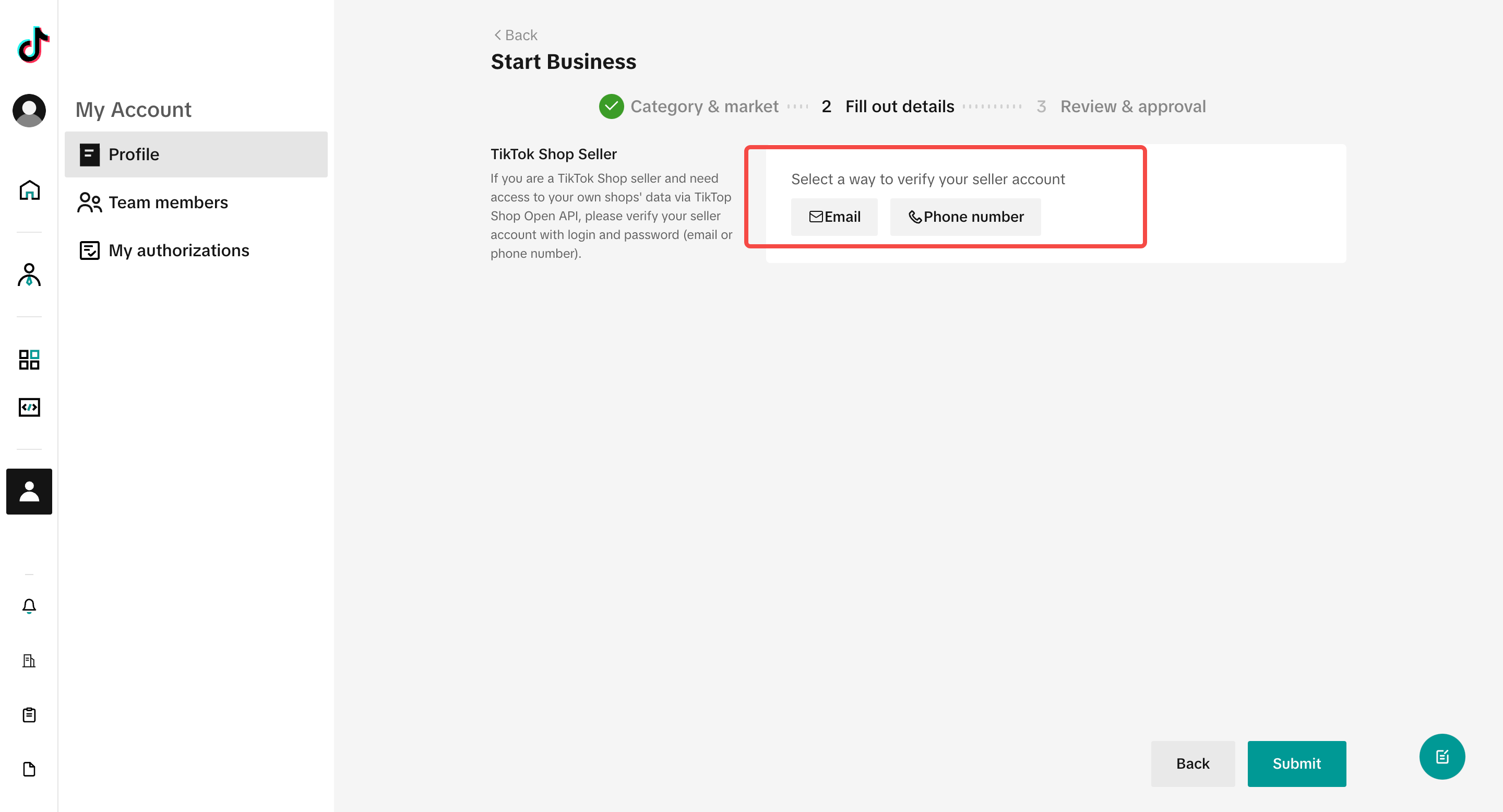Viewport: 1503px width, 812px height.
Task: Click the bottom Back button
Action: tap(1192, 763)
